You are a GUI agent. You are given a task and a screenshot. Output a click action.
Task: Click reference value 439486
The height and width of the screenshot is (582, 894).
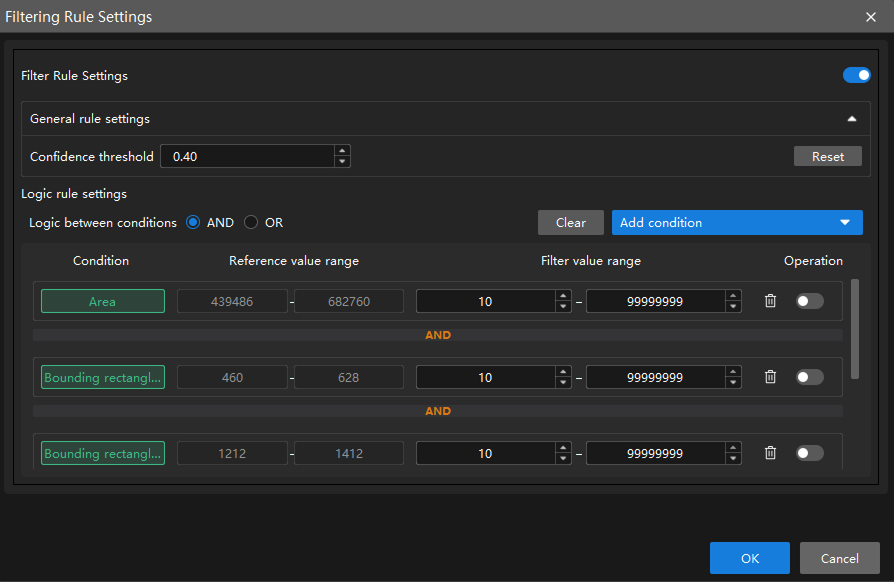(x=232, y=301)
